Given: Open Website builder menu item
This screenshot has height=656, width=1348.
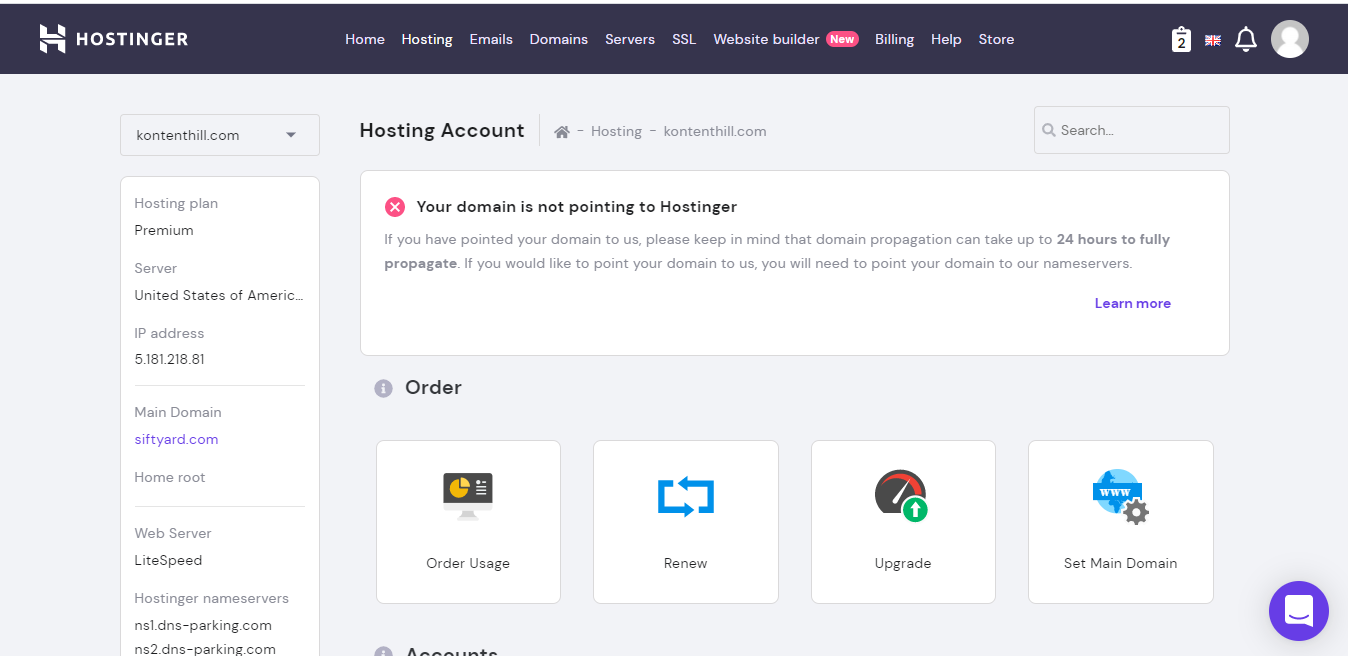Looking at the screenshot, I should (x=766, y=39).
